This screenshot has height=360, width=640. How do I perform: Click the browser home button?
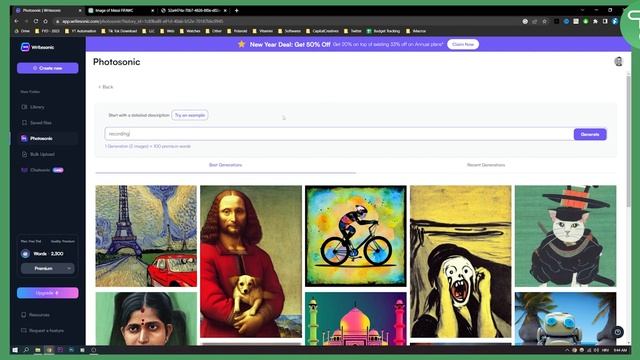coord(45,21)
